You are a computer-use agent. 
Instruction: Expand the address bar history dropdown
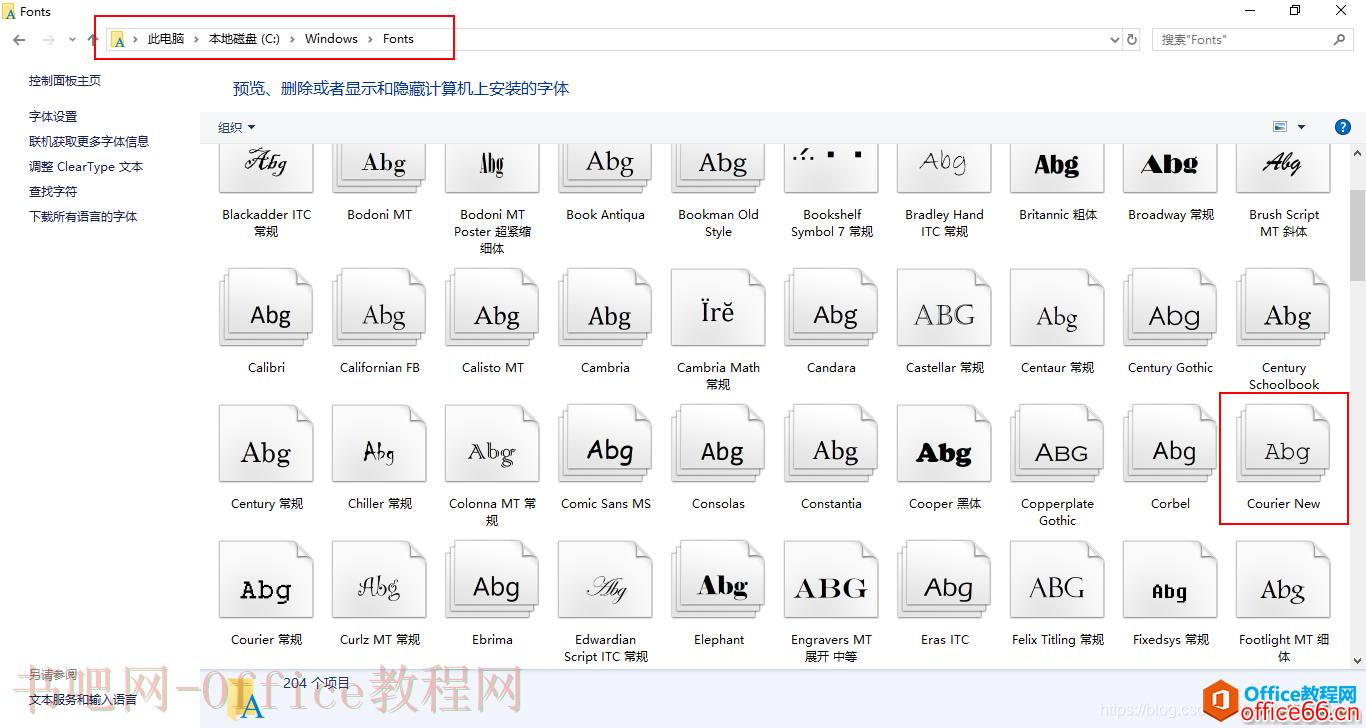1115,40
